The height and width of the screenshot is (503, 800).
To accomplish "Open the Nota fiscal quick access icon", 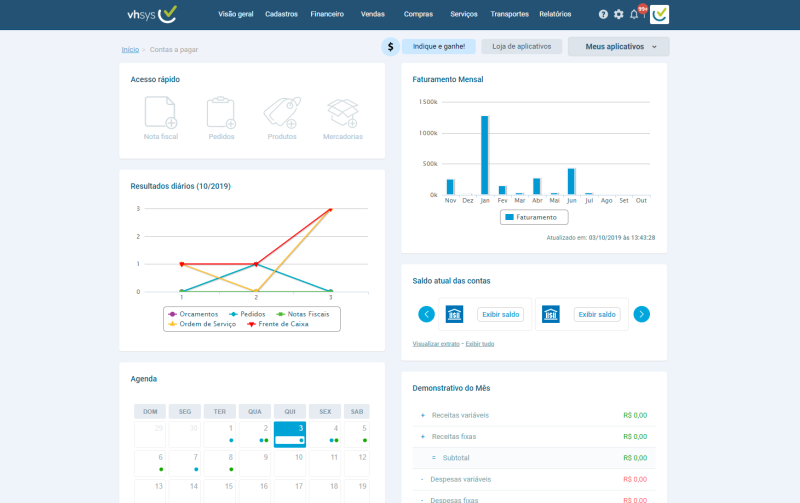I will 161,112.
